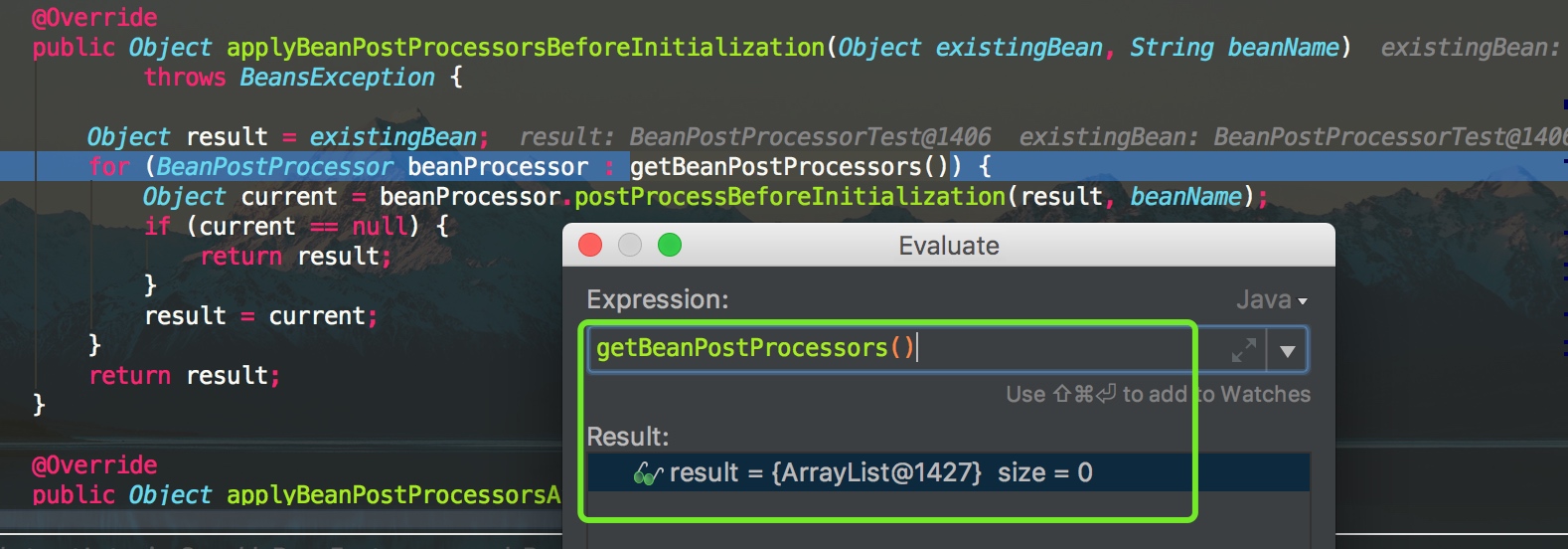Click the expand expression editor icon
This screenshot has height=549, width=1568.
click(1243, 350)
